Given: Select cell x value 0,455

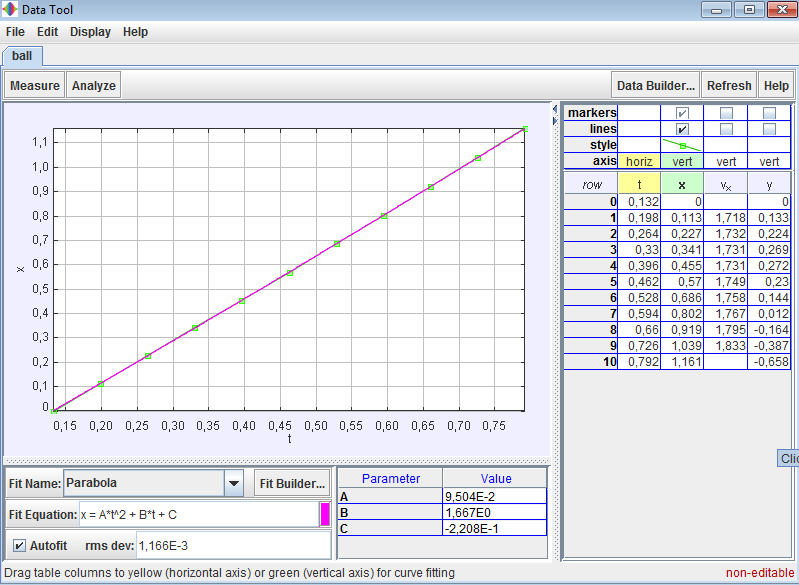Looking at the screenshot, I should [682, 265].
